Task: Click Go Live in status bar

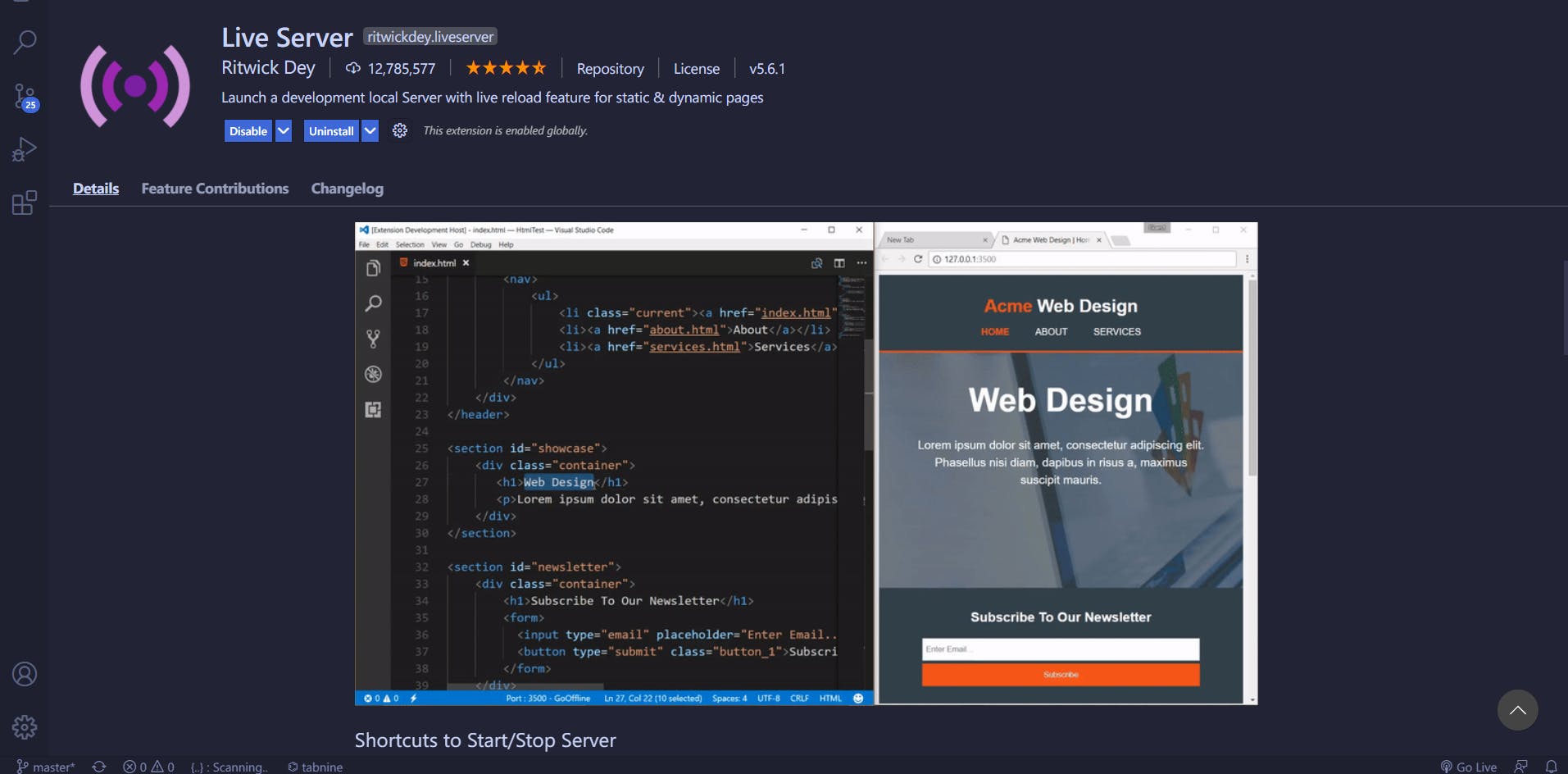Action: click(1469, 767)
